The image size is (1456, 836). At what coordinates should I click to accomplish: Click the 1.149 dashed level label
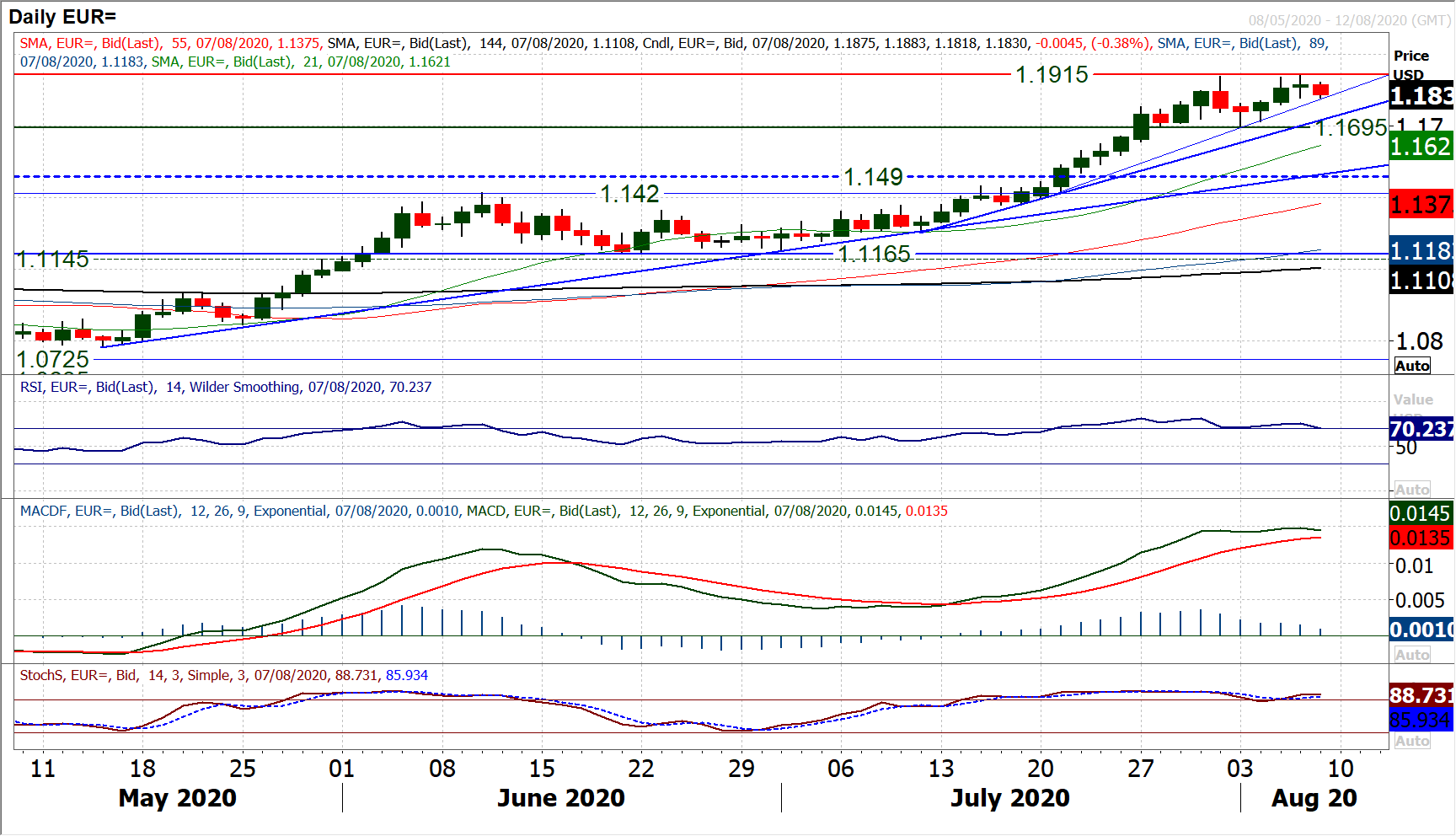click(x=873, y=177)
